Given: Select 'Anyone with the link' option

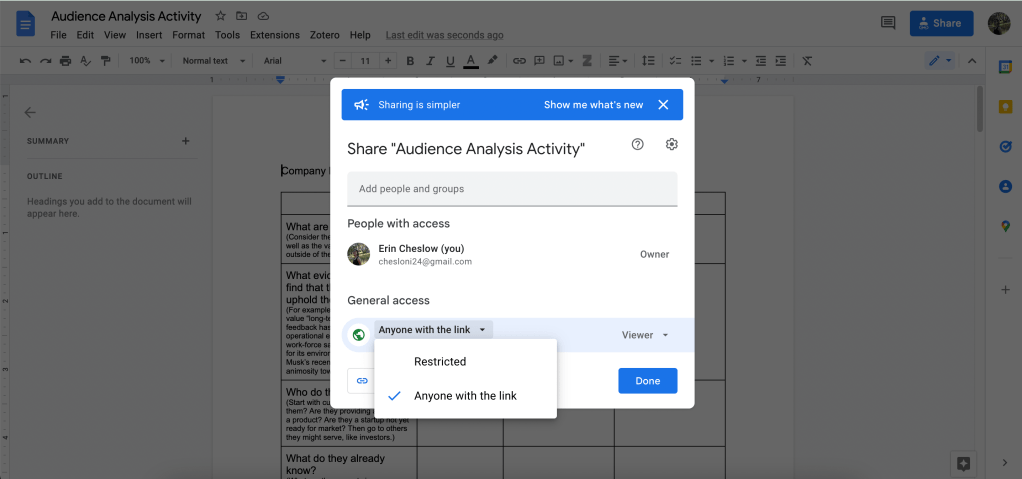Looking at the screenshot, I should [465, 396].
